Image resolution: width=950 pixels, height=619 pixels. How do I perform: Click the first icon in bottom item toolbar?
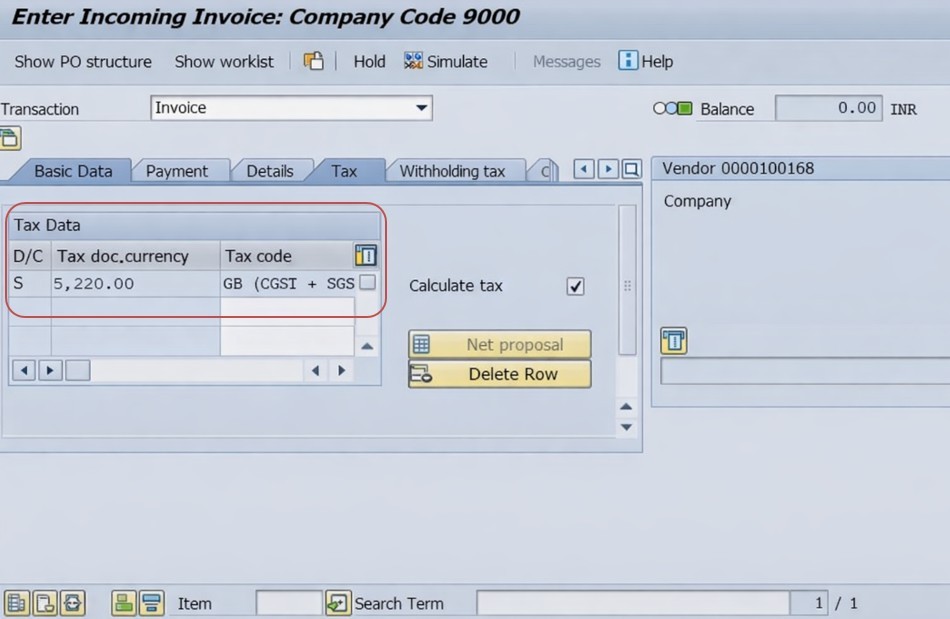[17, 603]
